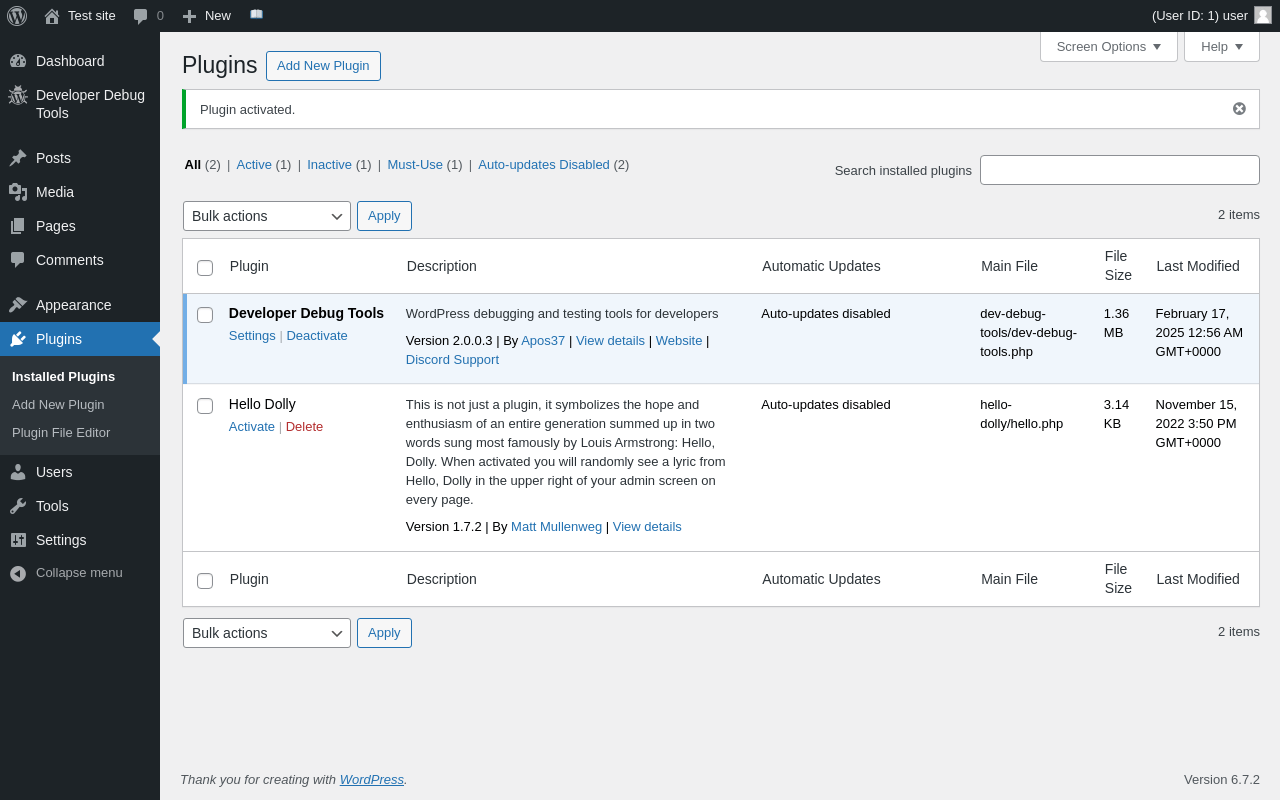Click the Appearance paintbrush icon
Screen dimensions: 1280x800
tap(18, 305)
